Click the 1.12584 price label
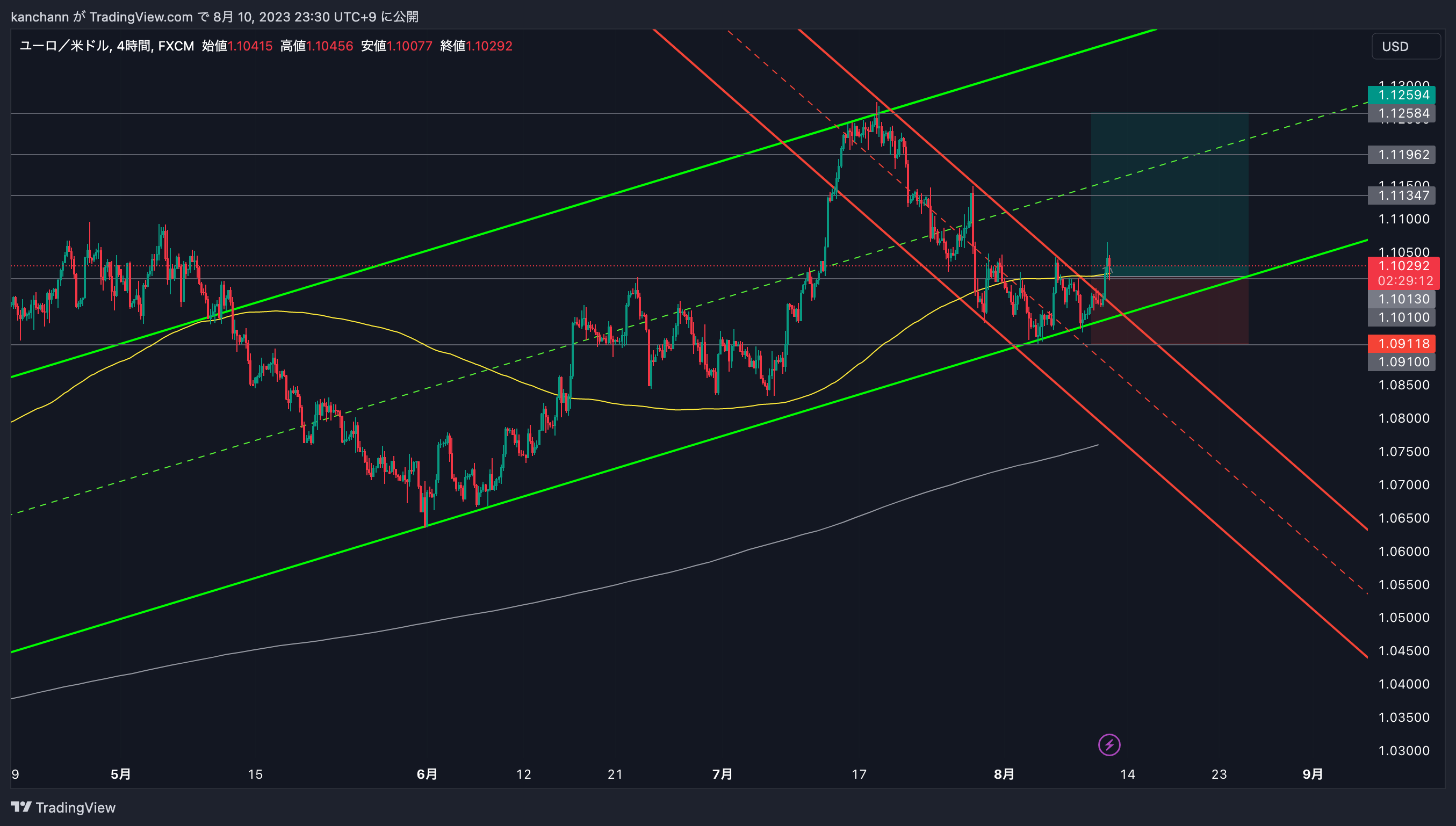 click(1401, 113)
